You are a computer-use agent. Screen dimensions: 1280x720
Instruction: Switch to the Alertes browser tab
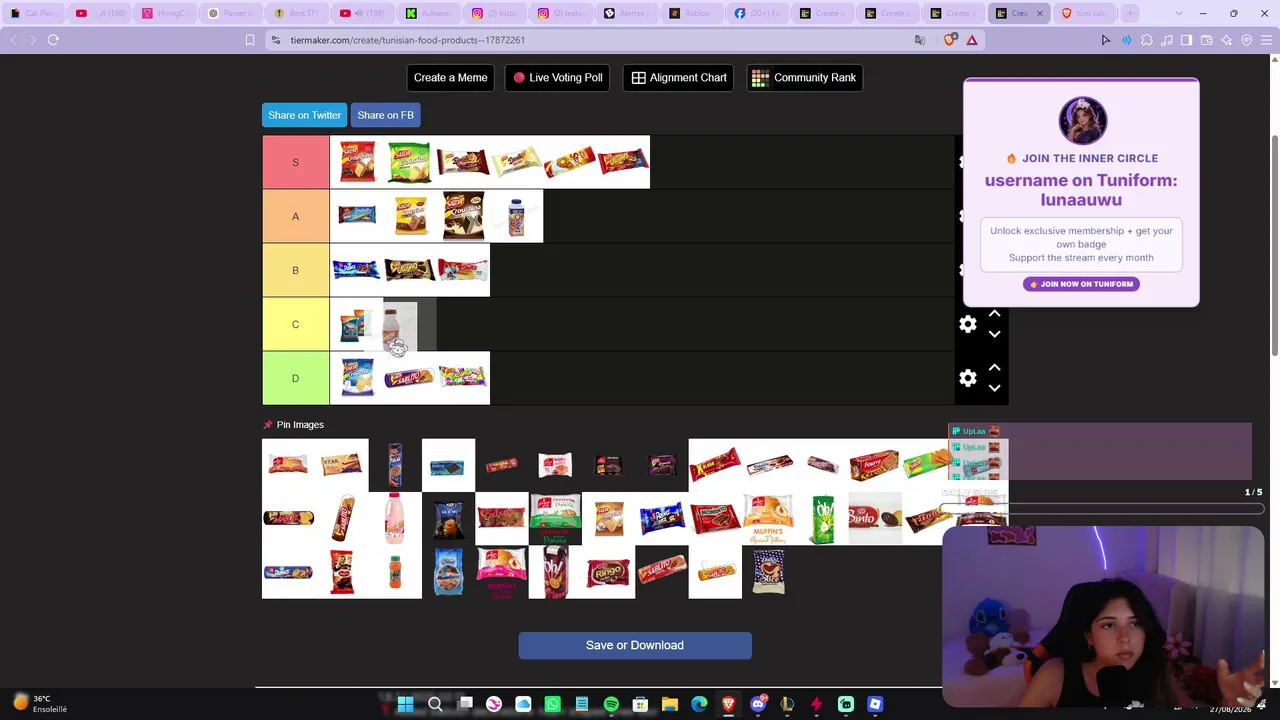point(625,13)
